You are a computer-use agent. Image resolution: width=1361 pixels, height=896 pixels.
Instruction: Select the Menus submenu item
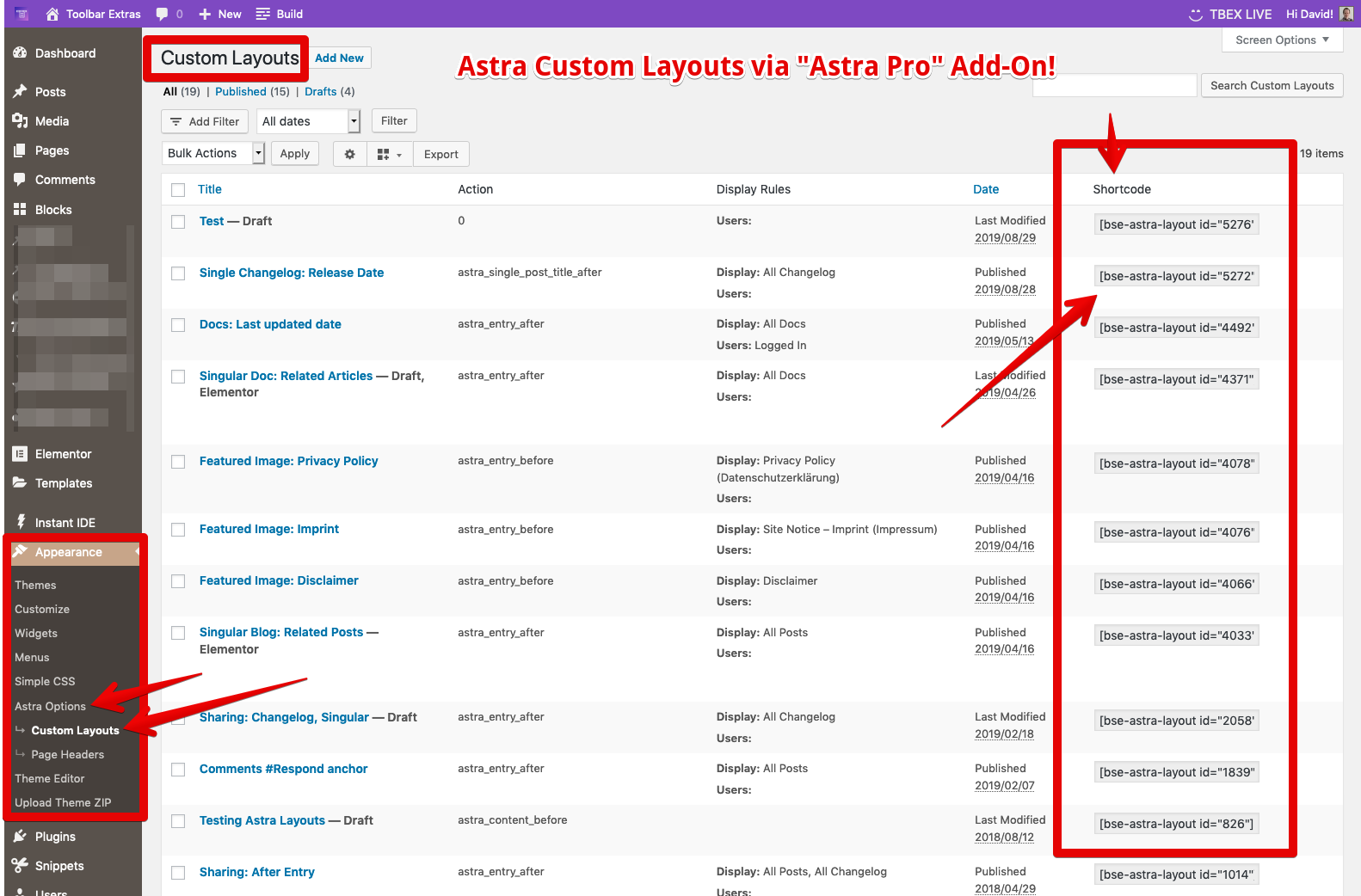32,657
